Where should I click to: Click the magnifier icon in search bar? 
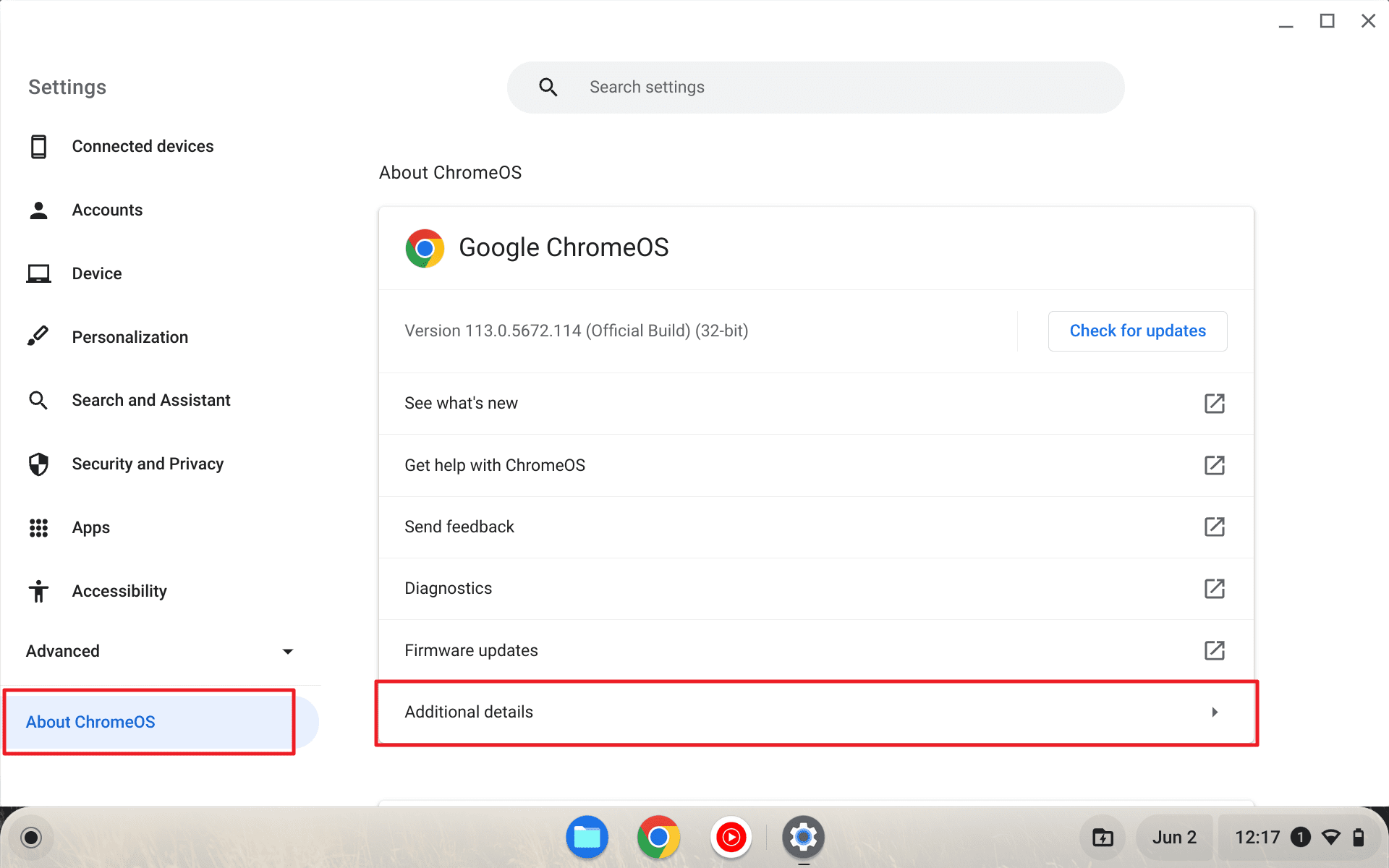(x=548, y=88)
